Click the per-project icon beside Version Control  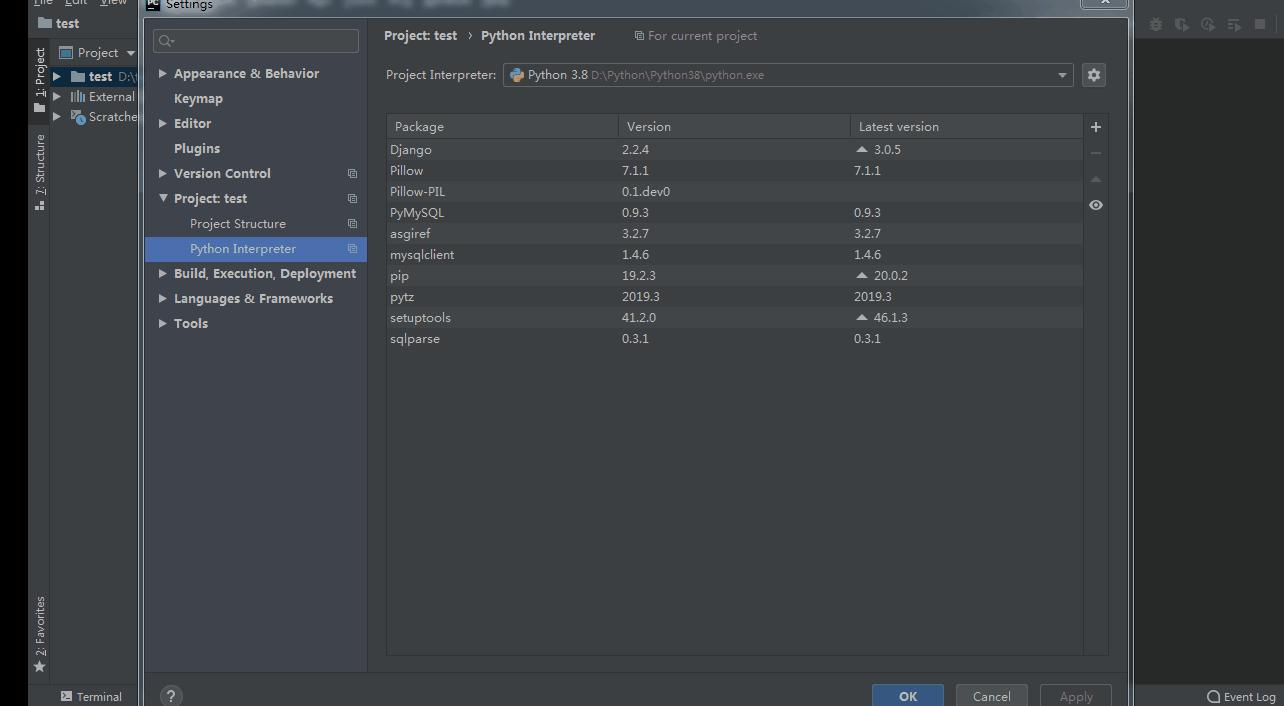pyautogui.click(x=352, y=173)
